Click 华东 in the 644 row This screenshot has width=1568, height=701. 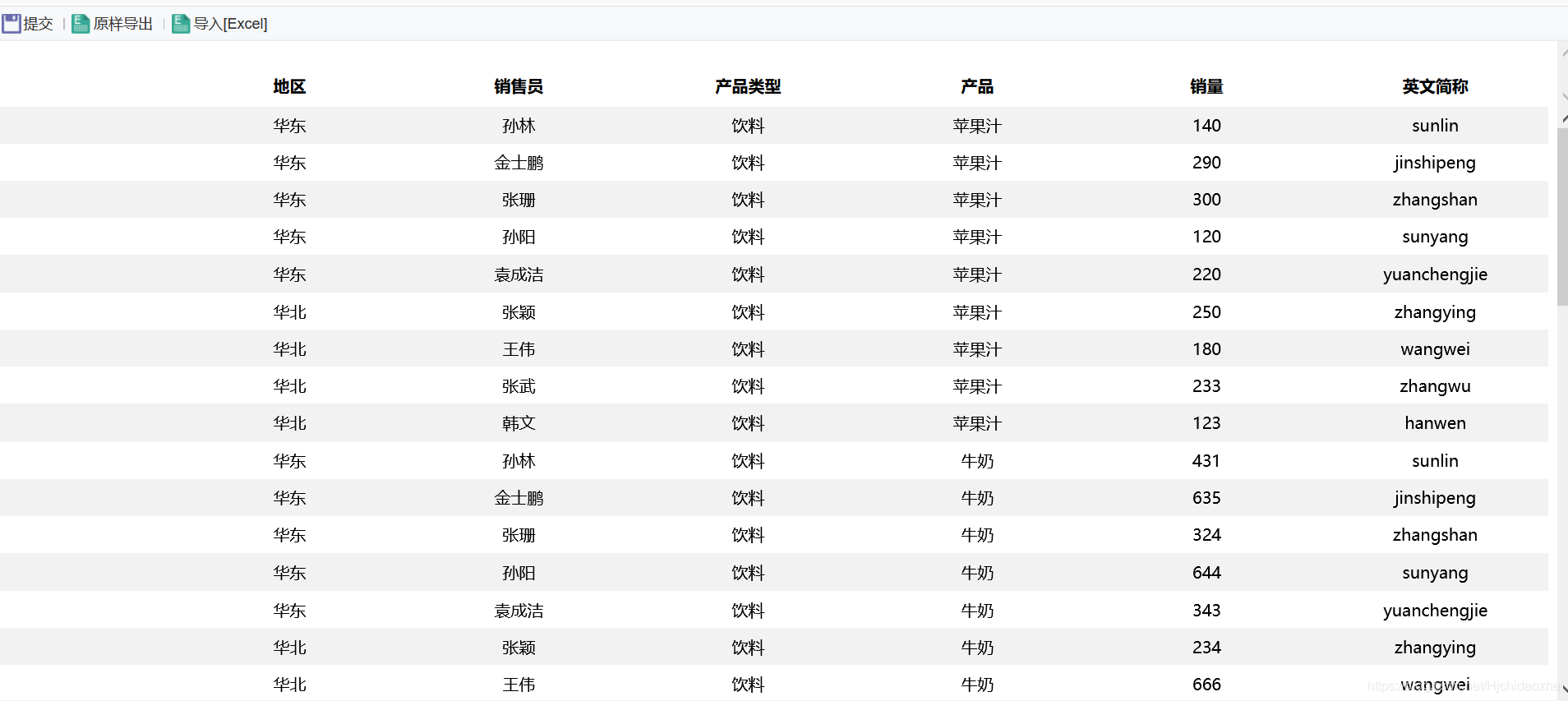click(x=289, y=573)
